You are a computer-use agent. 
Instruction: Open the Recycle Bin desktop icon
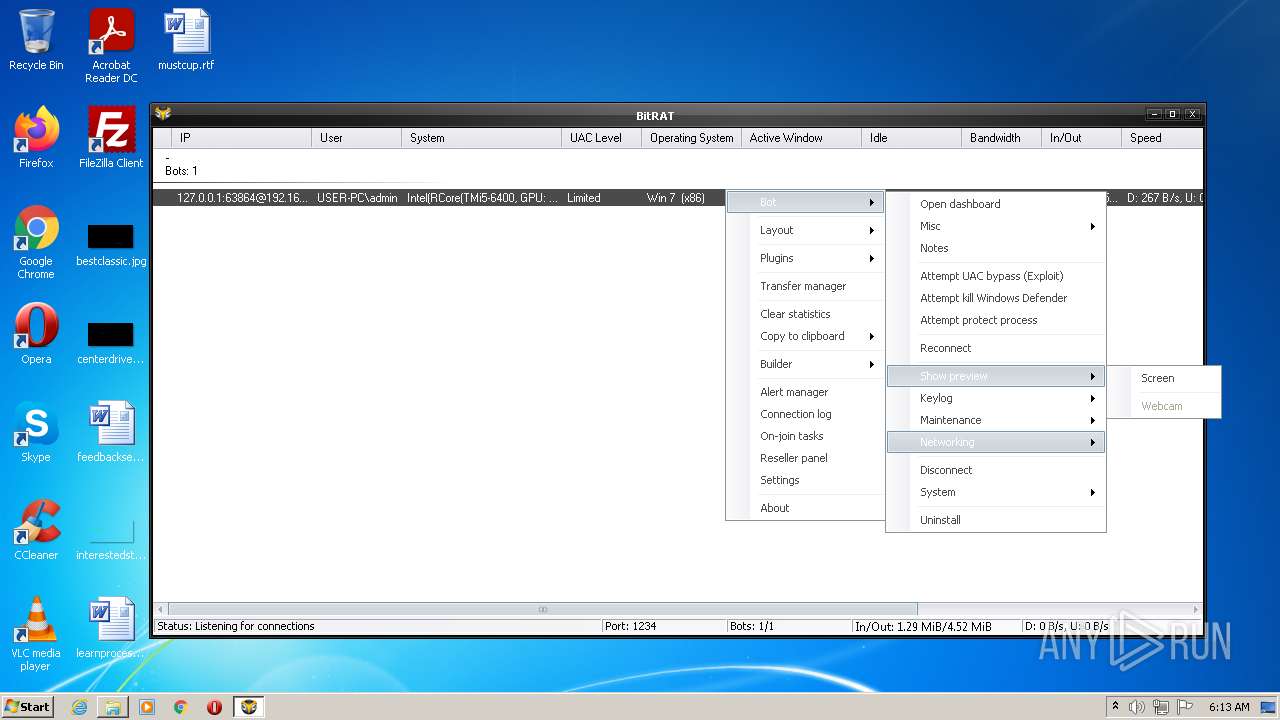tap(36, 40)
